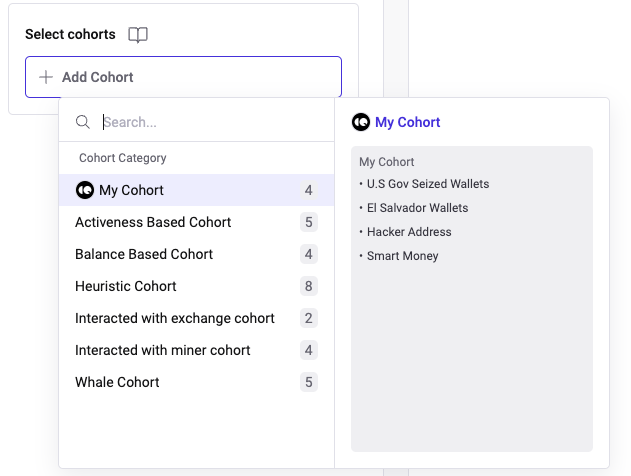Click the count badge showing 8
This screenshot has width=631, height=476.
pyautogui.click(x=309, y=286)
